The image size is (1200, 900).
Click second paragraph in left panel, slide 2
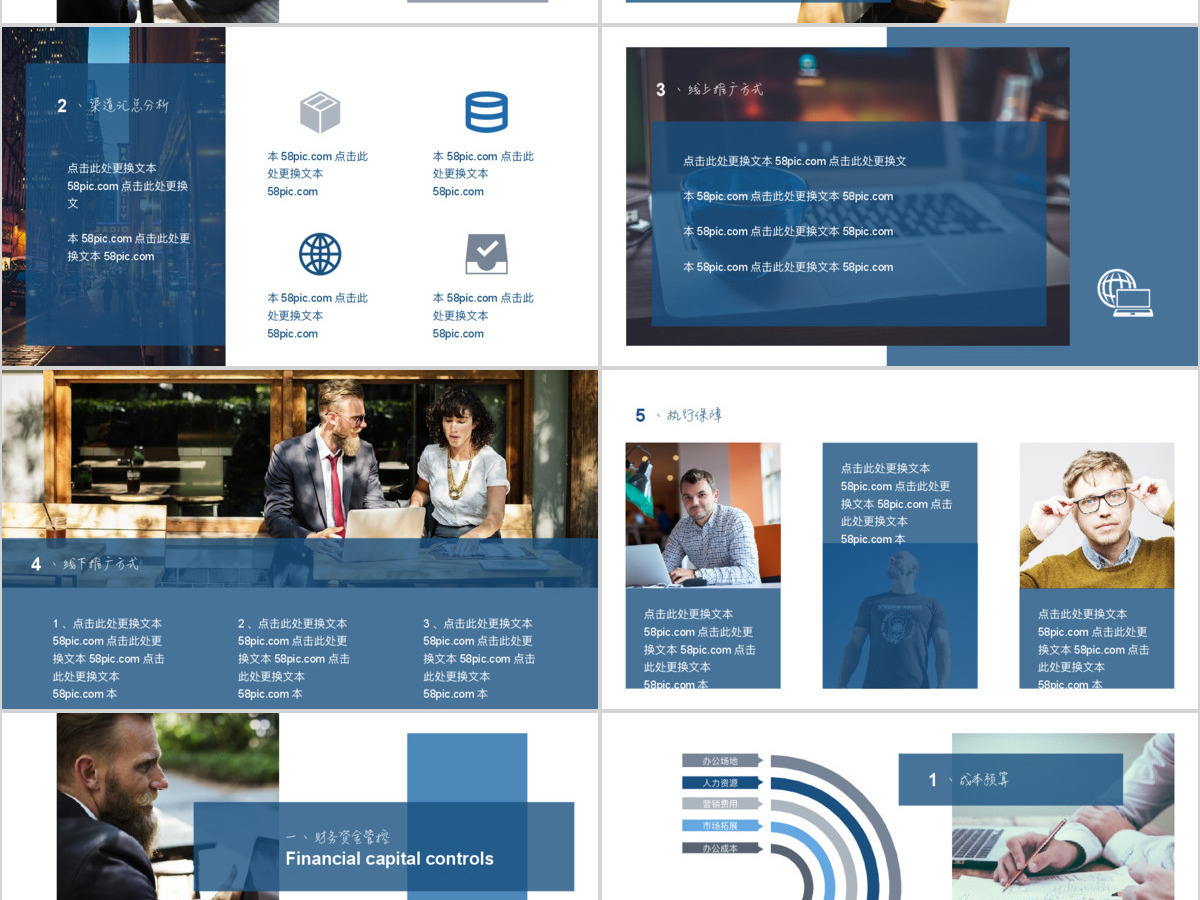tap(129, 247)
